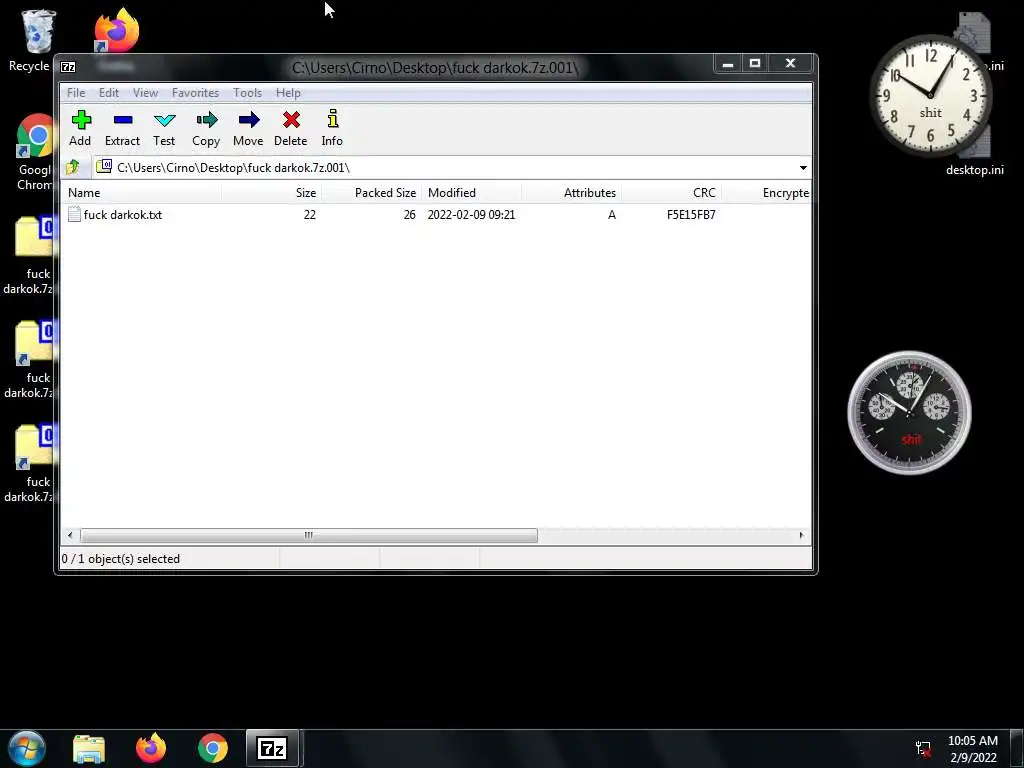Image resolution: width=1024 pixels, height=768 pixels.
Task: Click the modified date 2022-02-09 09:21
Action: [x=472, y=214]
